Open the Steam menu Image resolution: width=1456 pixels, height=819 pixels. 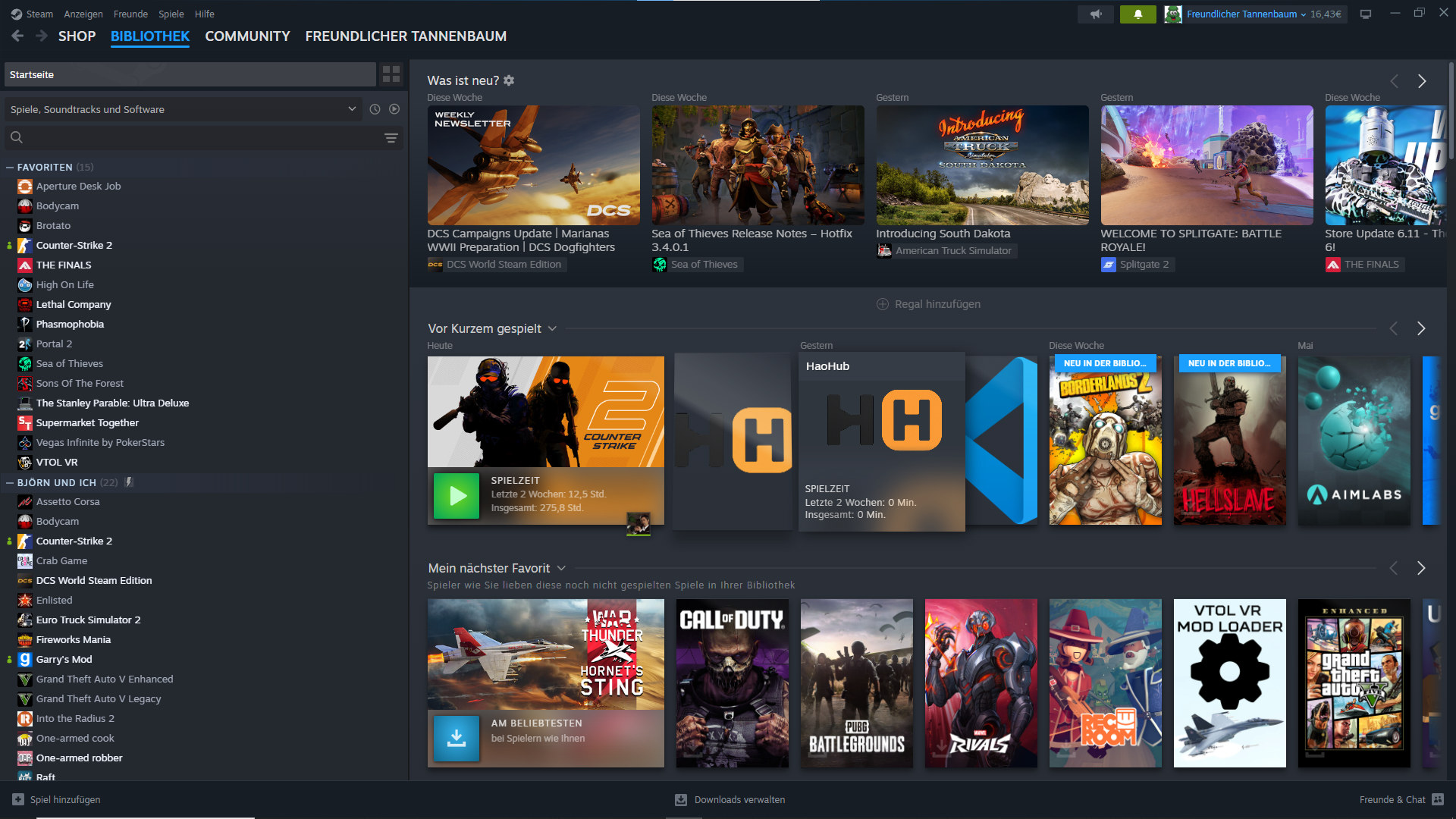(39, 14)
